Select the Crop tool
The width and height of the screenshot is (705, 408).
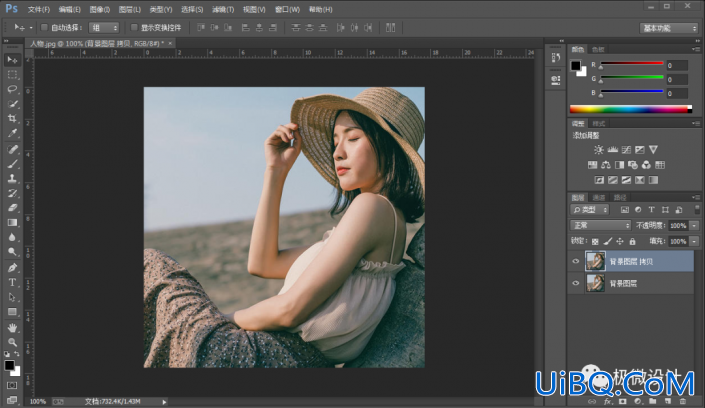pos(12,118)
